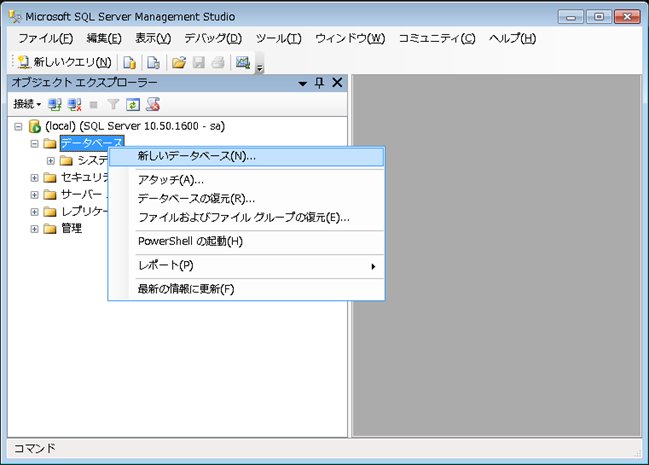Image resolution: width=649 pixels, height=465 pixels.
Task: Expand the サーバー objects folder node
Action: point(34,195)
